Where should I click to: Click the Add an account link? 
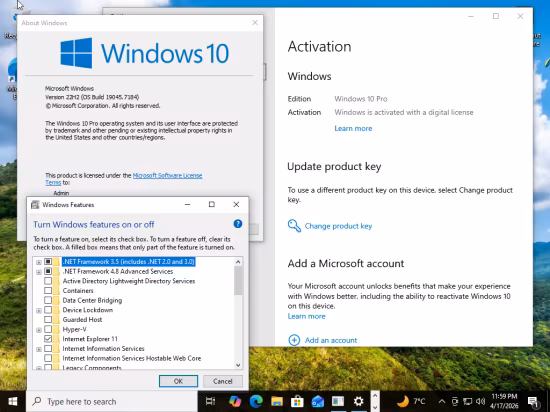pyautogui.click(x=331, y=340)
